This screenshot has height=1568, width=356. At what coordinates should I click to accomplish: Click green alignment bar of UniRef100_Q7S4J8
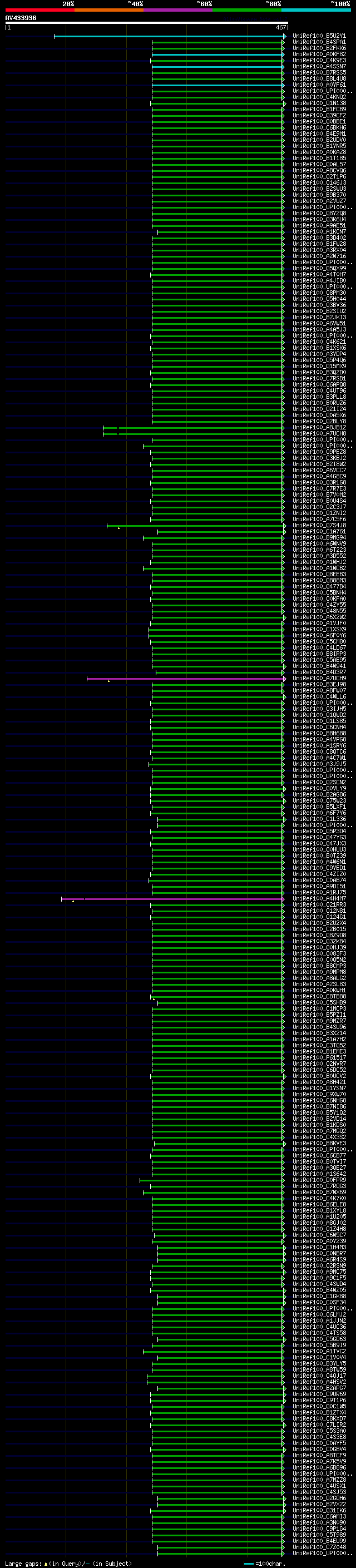[x=196, y=526]
